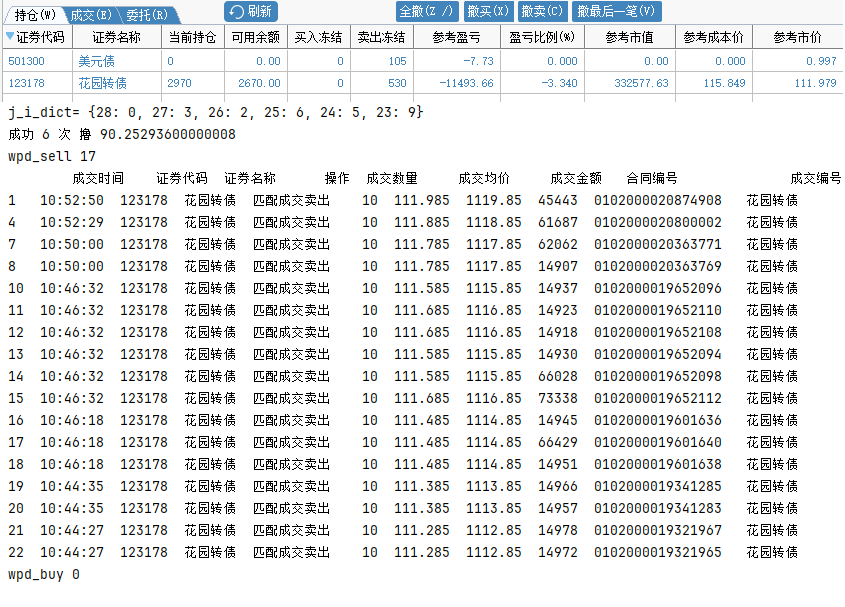Click the 卖出冻结 column header
The height and width of the screenshot is (607, 845).
[382, 37]
